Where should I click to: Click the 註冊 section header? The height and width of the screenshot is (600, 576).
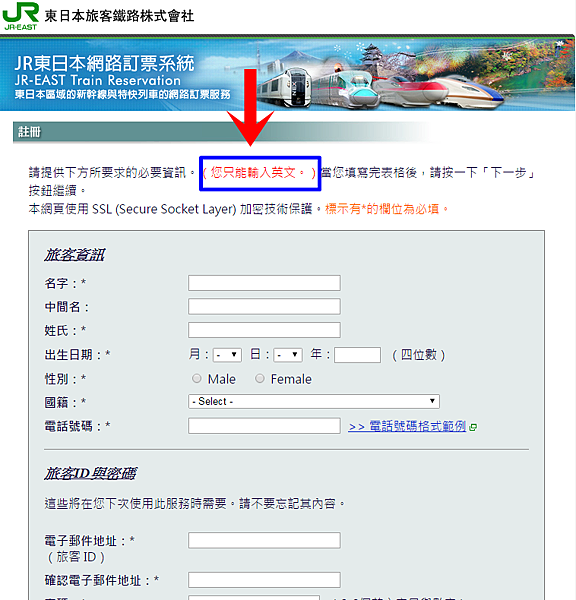click(x=222, y=132)
